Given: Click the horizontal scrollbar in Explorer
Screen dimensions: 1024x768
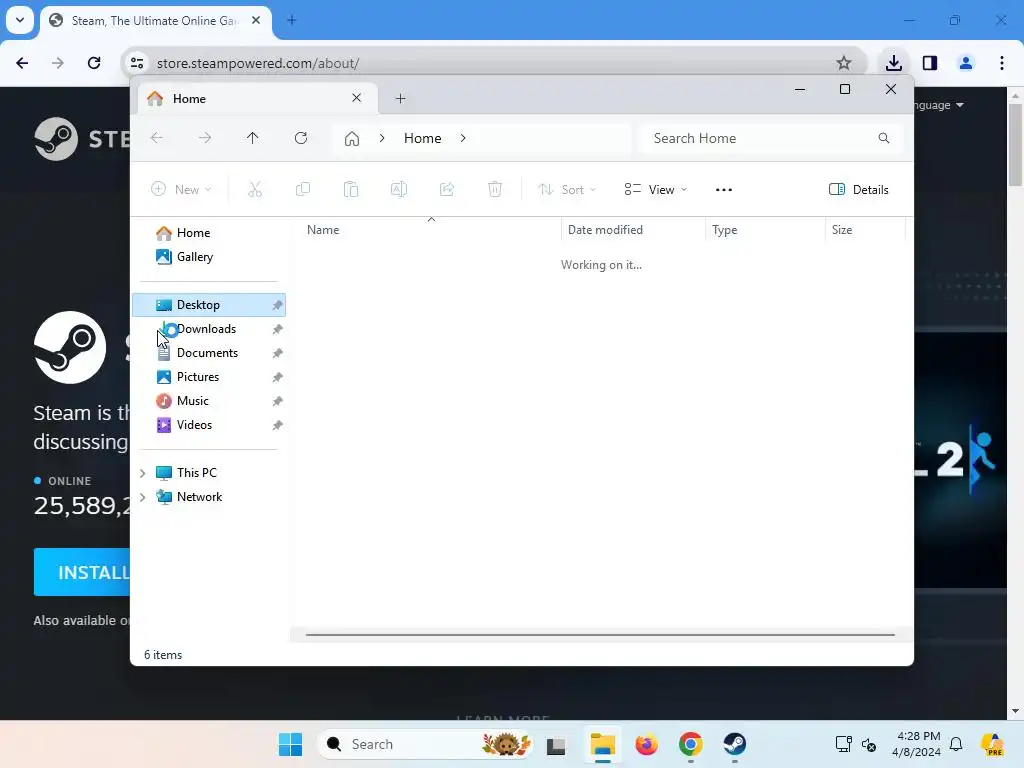Looking at the screenshot, I should tap(600, 634).
